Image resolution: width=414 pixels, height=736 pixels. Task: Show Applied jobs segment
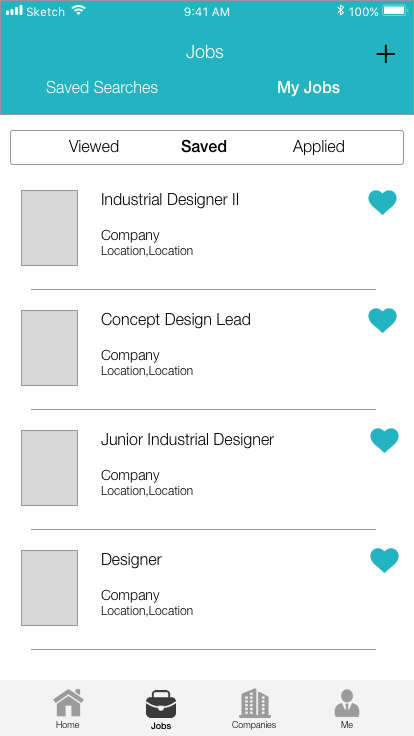[x=319, y=147]
